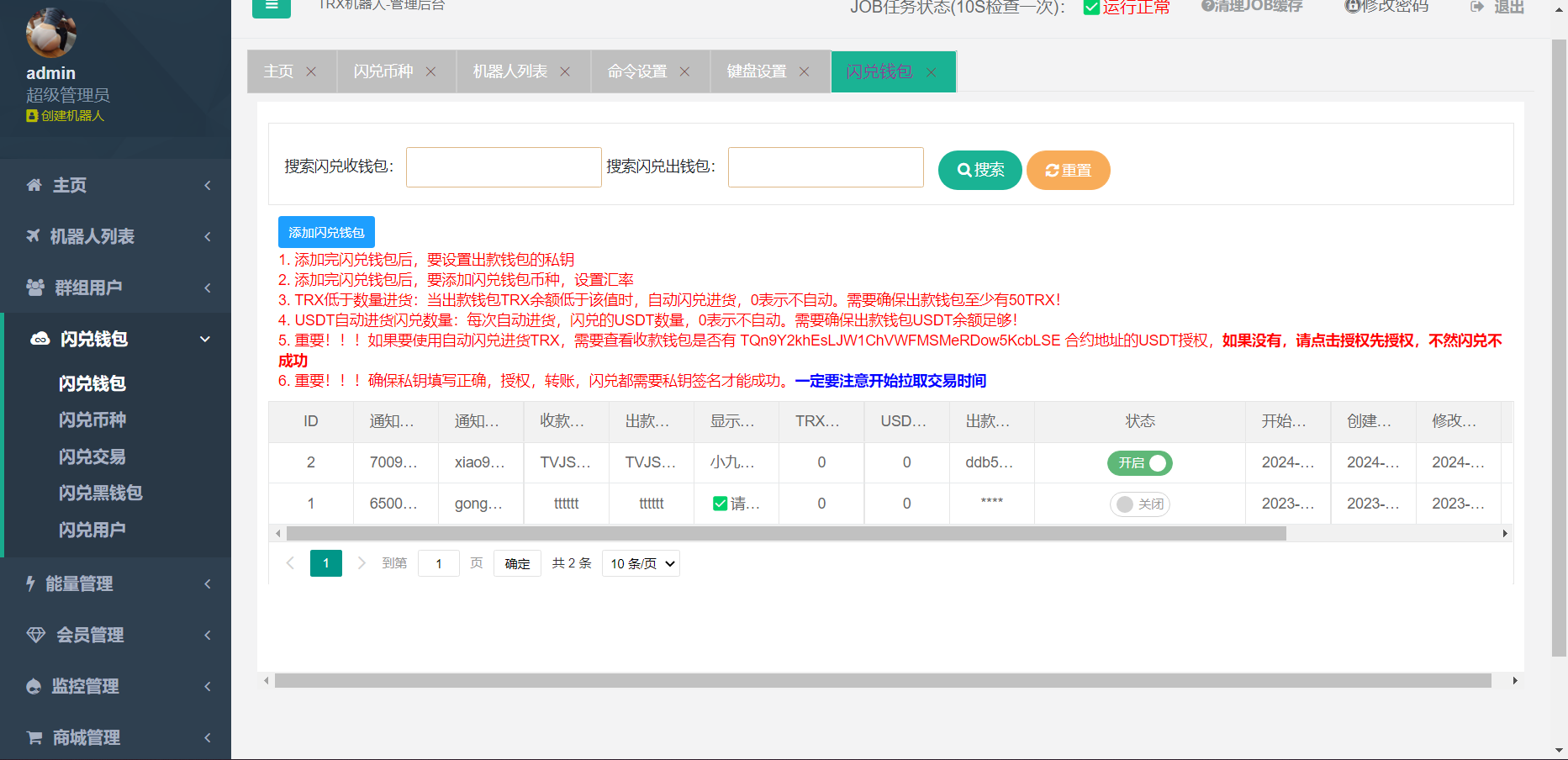
Task: Click the diamond icon beside 会员管理
Action: coord(35,635)
